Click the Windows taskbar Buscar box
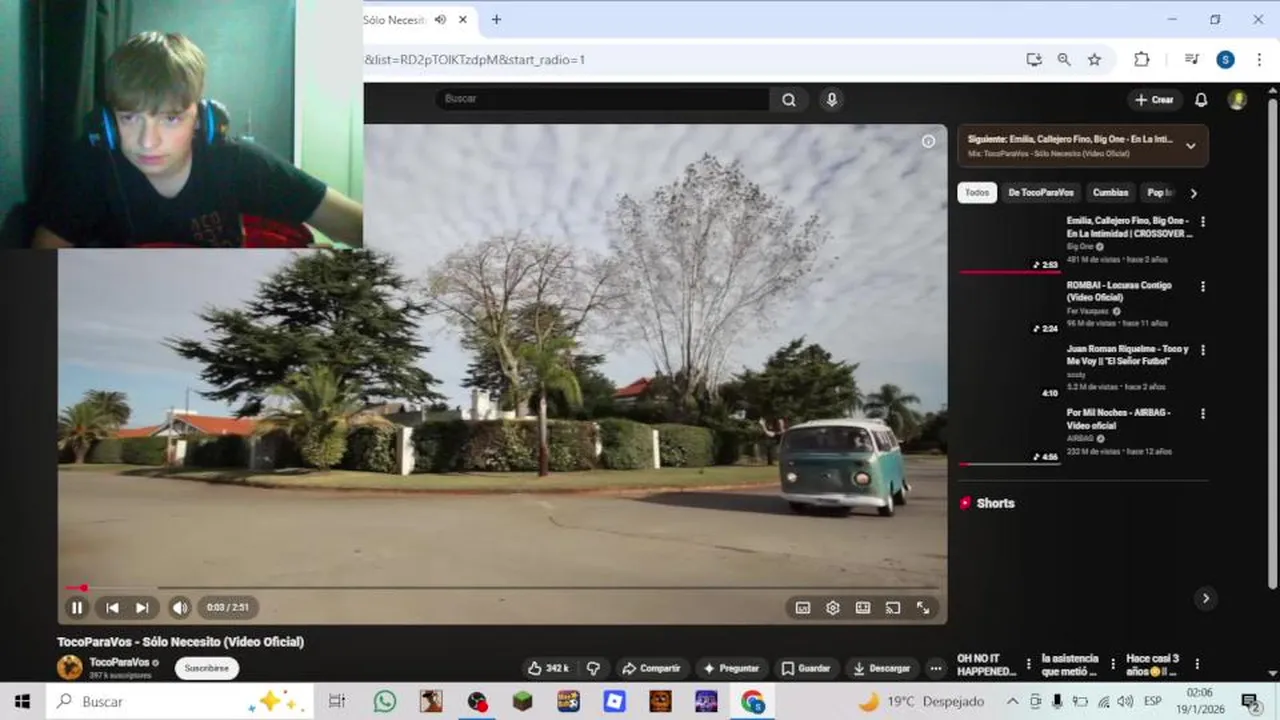Viewport: 1280px width, 720px height. [x=178, y=702]
